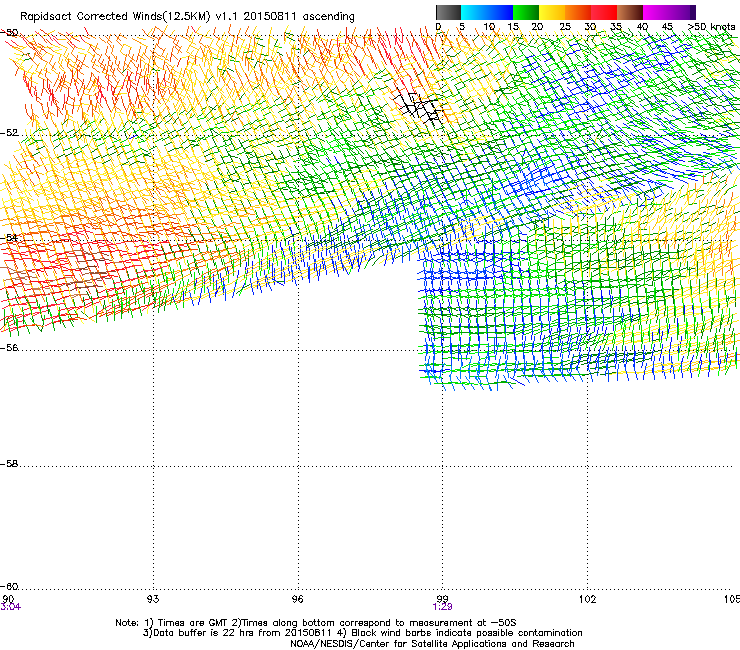Click the '-52' latitude axis label

9,133
